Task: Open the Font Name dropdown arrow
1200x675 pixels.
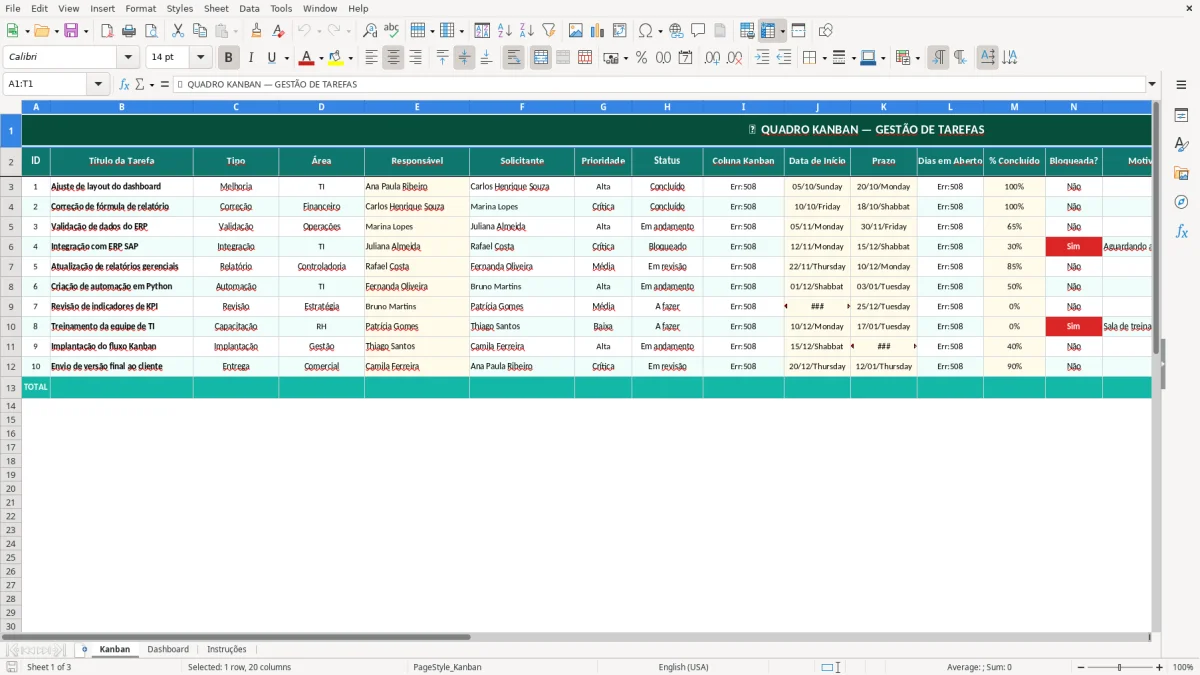Action: coord(128,58)
